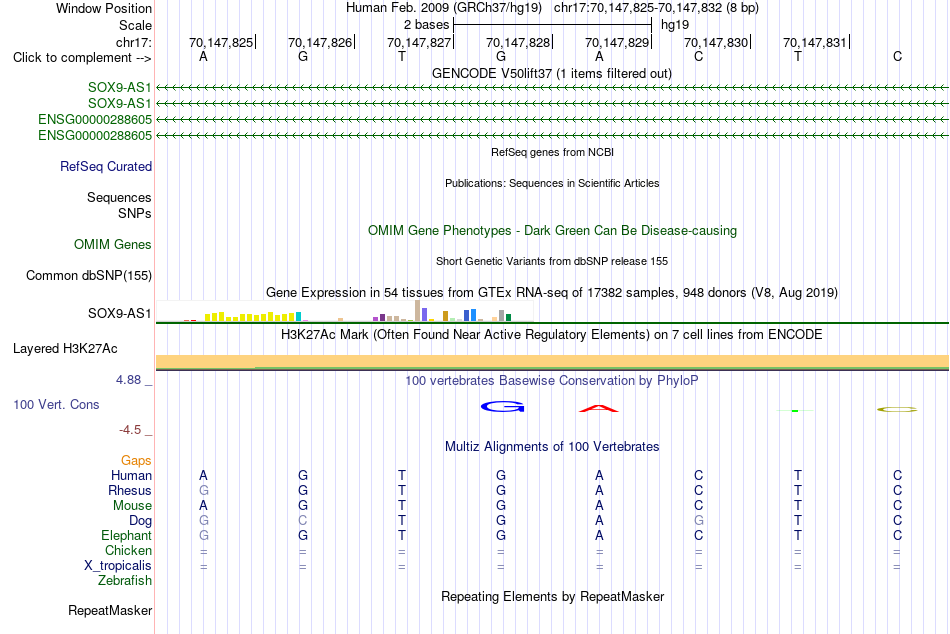This screenshot has width=950, height=634.
Task: Click the olive C PhyloP conservation logo
Action: 897,410
